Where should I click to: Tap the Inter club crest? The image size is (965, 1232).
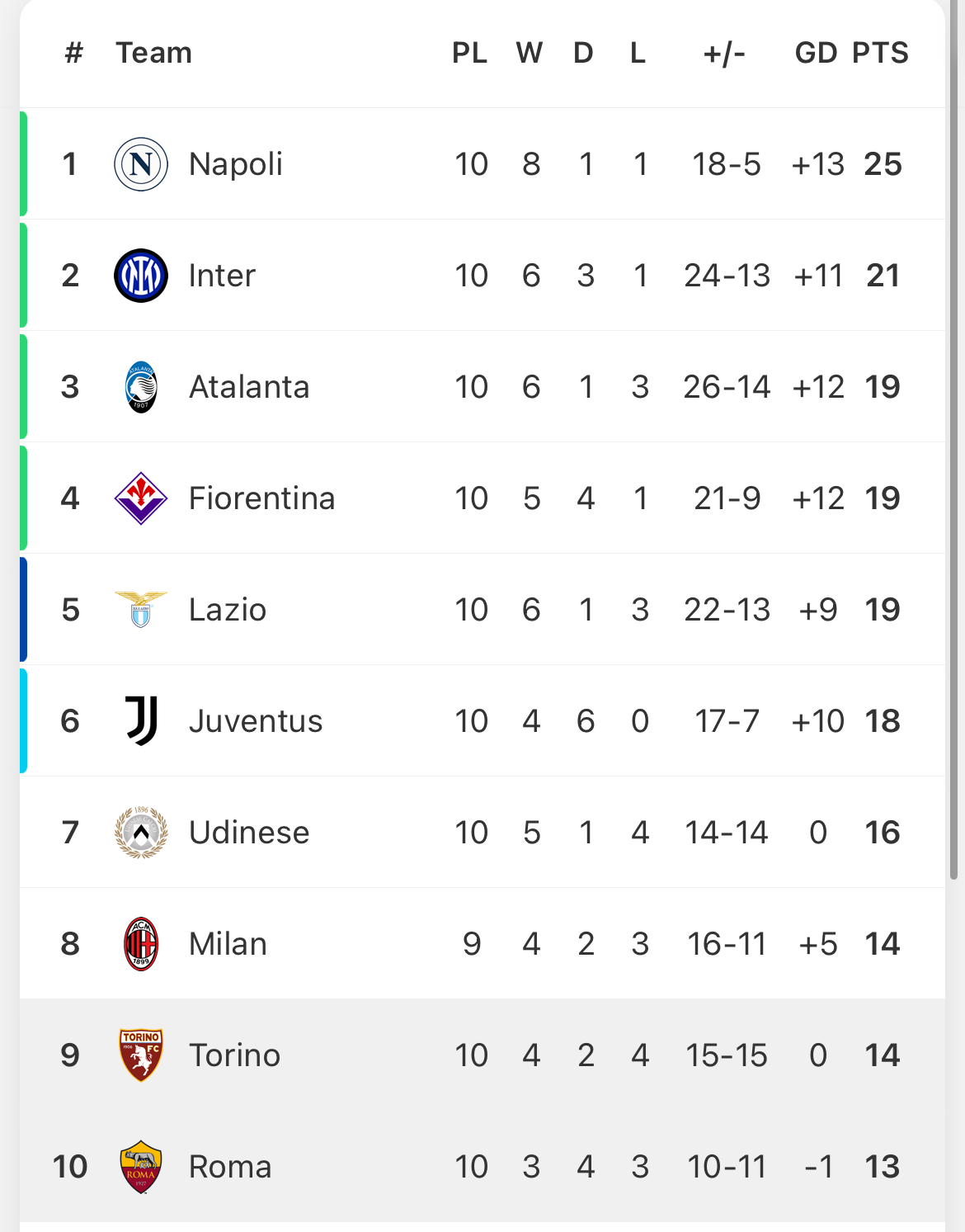(141, 276)
